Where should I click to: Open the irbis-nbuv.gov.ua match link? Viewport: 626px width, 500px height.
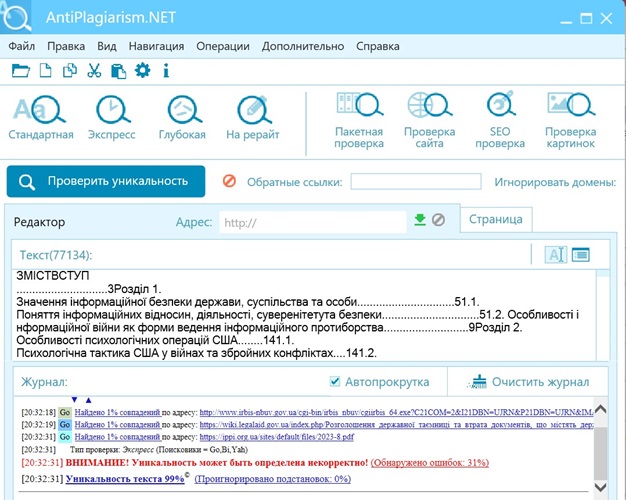coord(396,412)
